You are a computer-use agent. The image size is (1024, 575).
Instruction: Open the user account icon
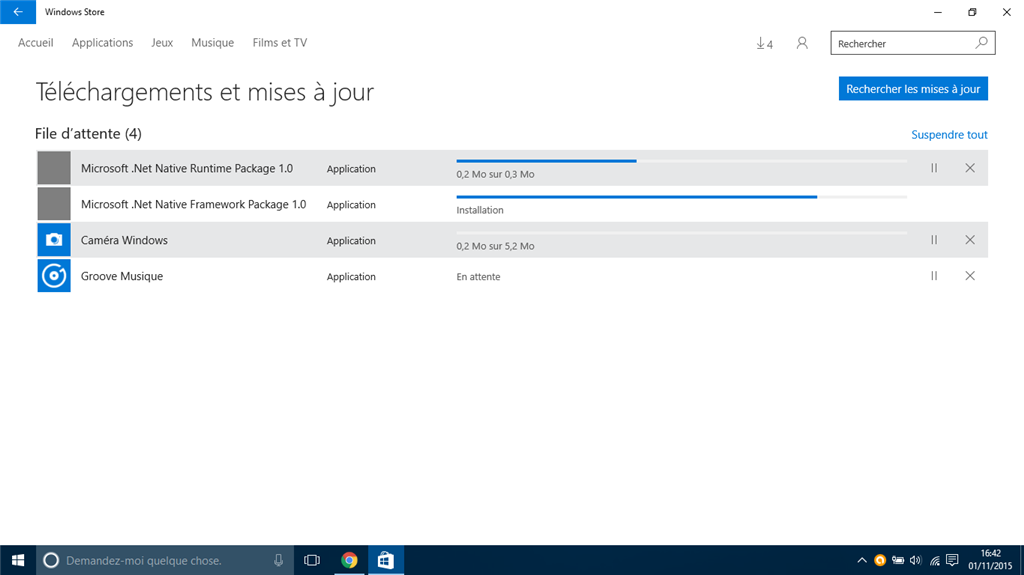[x=802, y=43]
